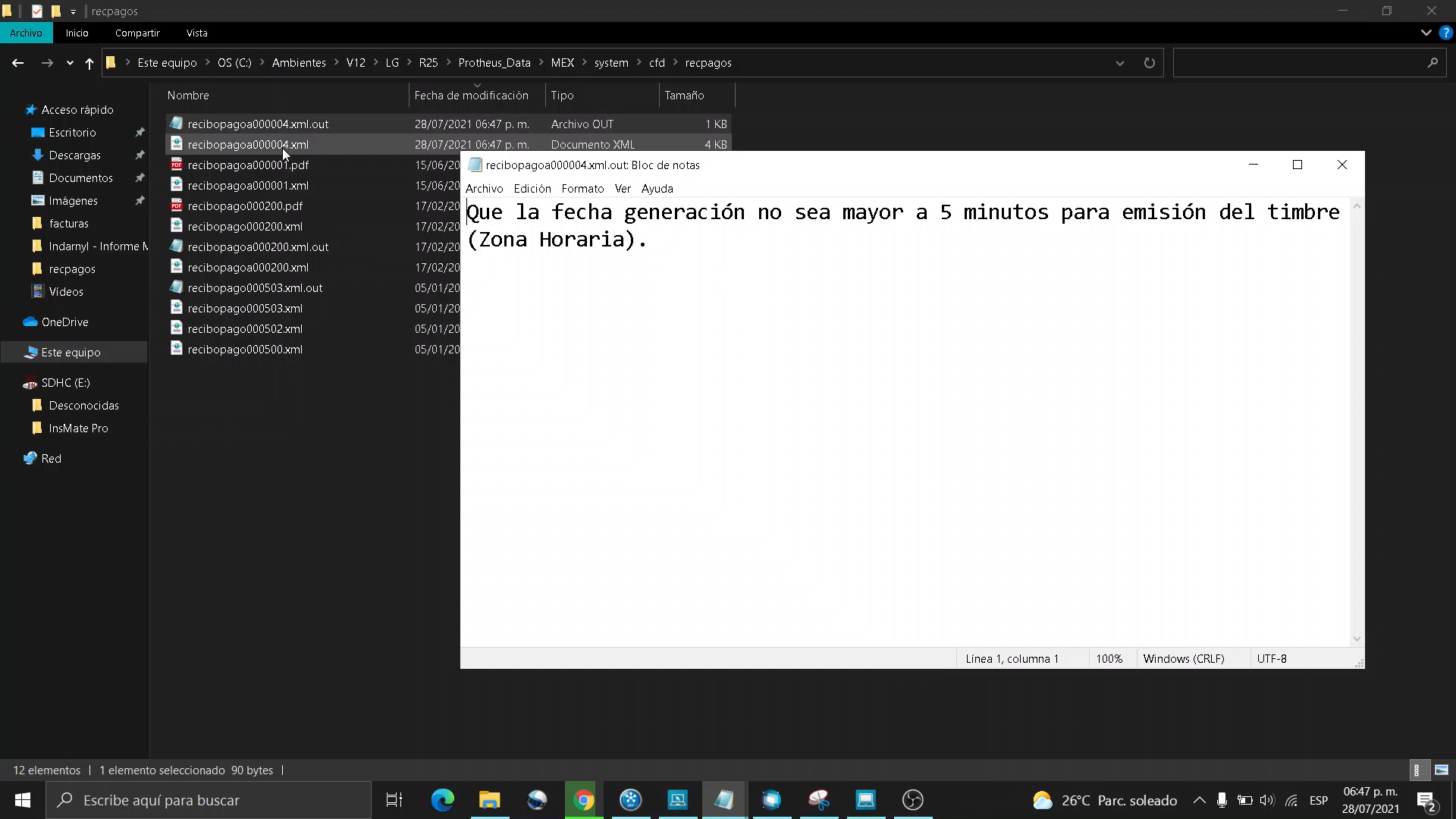Click the search magnifier icon in Explorer
1456x819 pixels.
pyautogui.click(x=1432, y=63)
